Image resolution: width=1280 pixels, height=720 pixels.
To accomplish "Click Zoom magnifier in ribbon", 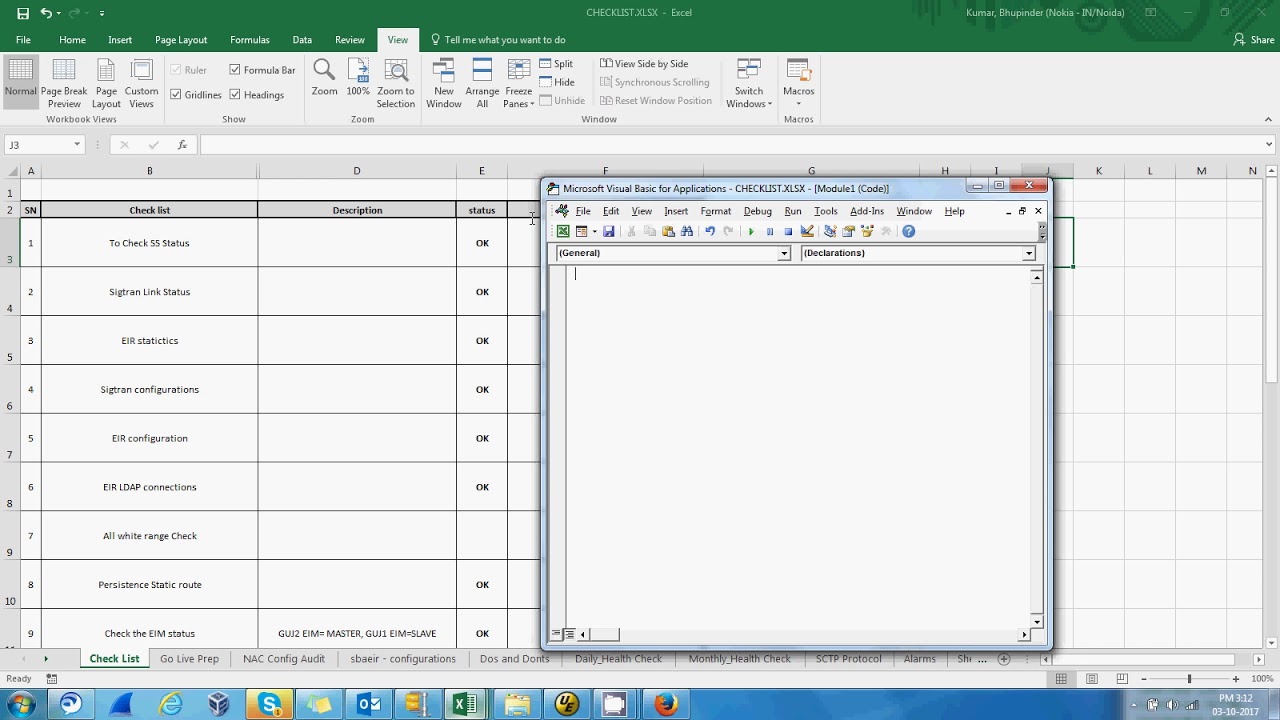I will pos(324,78).
